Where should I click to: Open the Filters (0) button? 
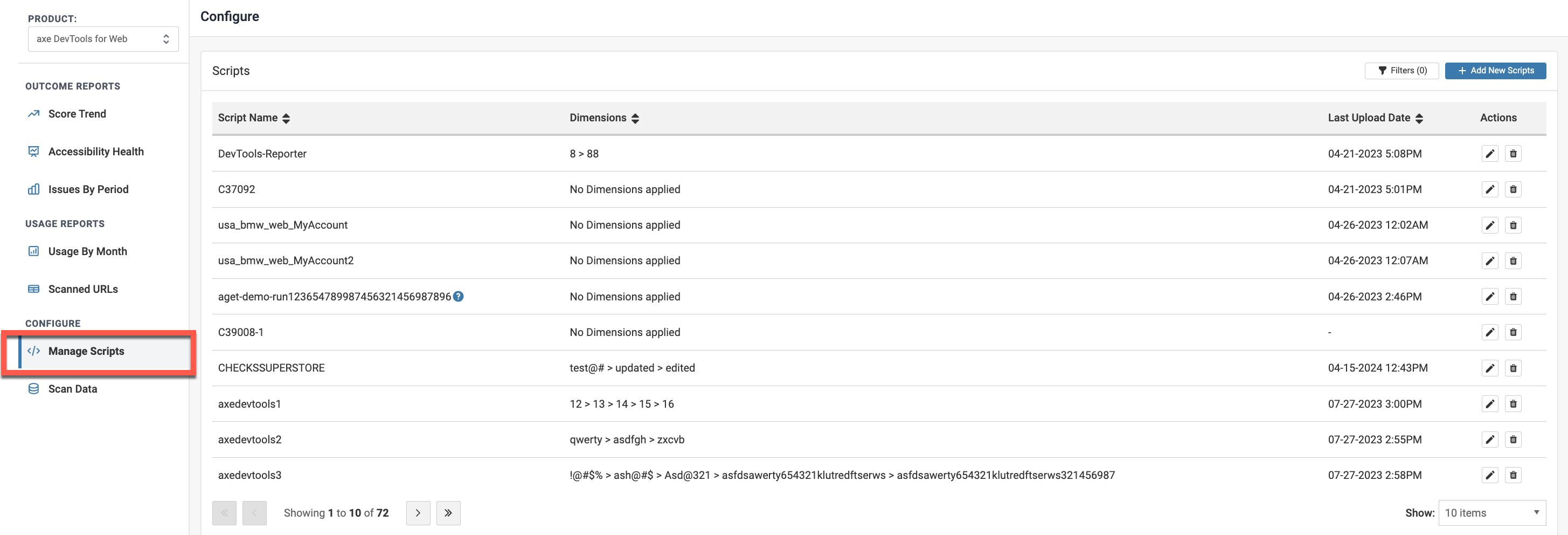point(1401,71)
